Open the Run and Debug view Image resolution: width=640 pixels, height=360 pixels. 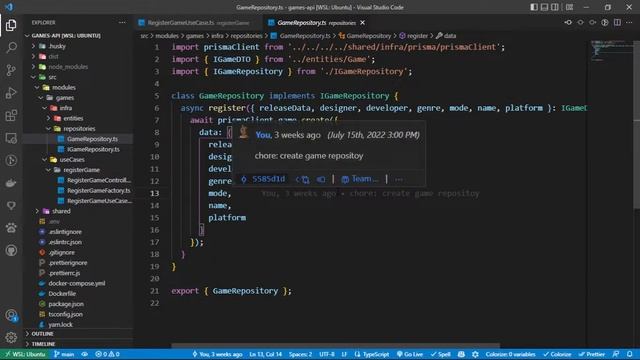(11, 93)
